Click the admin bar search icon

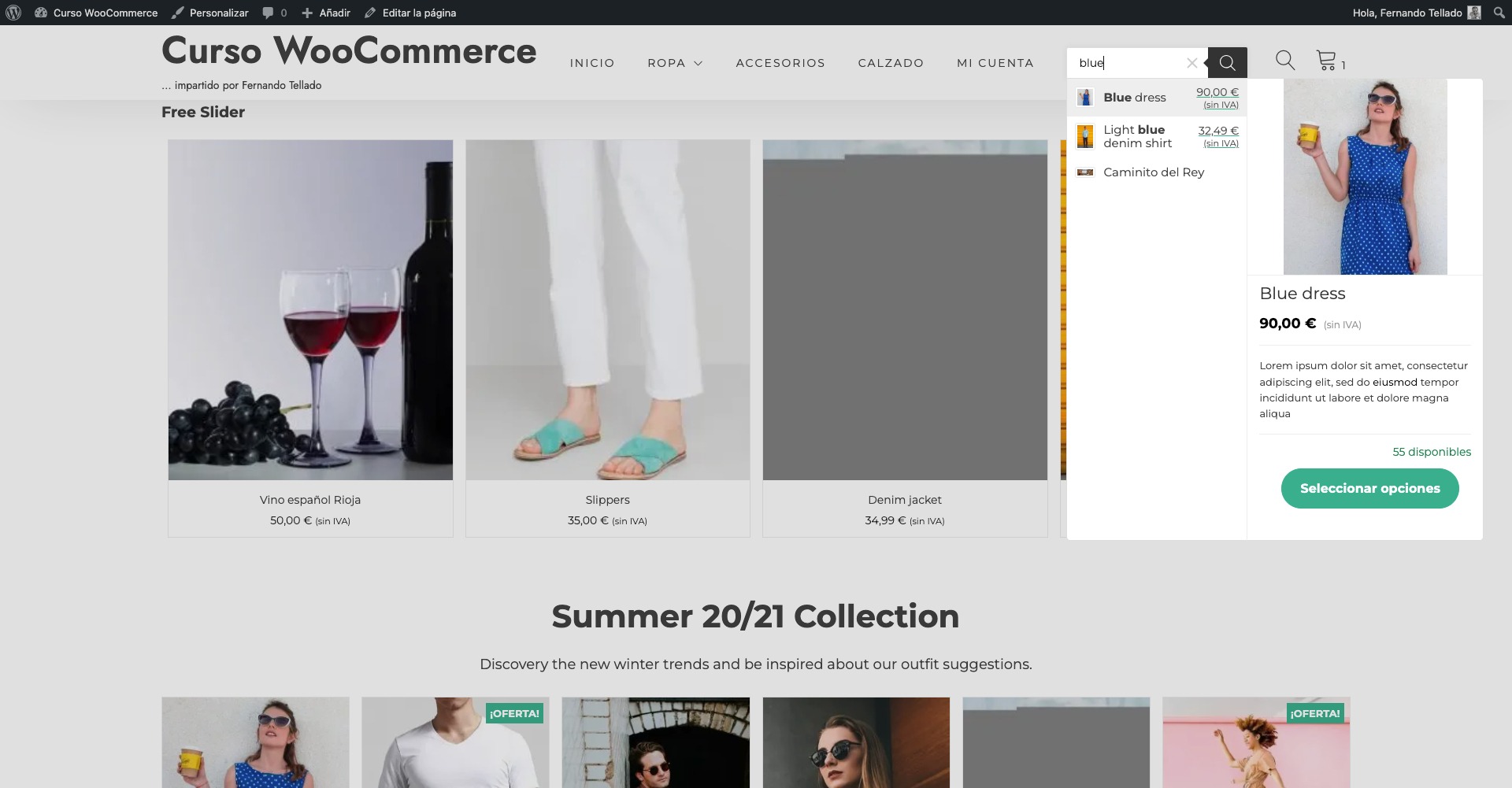[x=1499, y=13]
